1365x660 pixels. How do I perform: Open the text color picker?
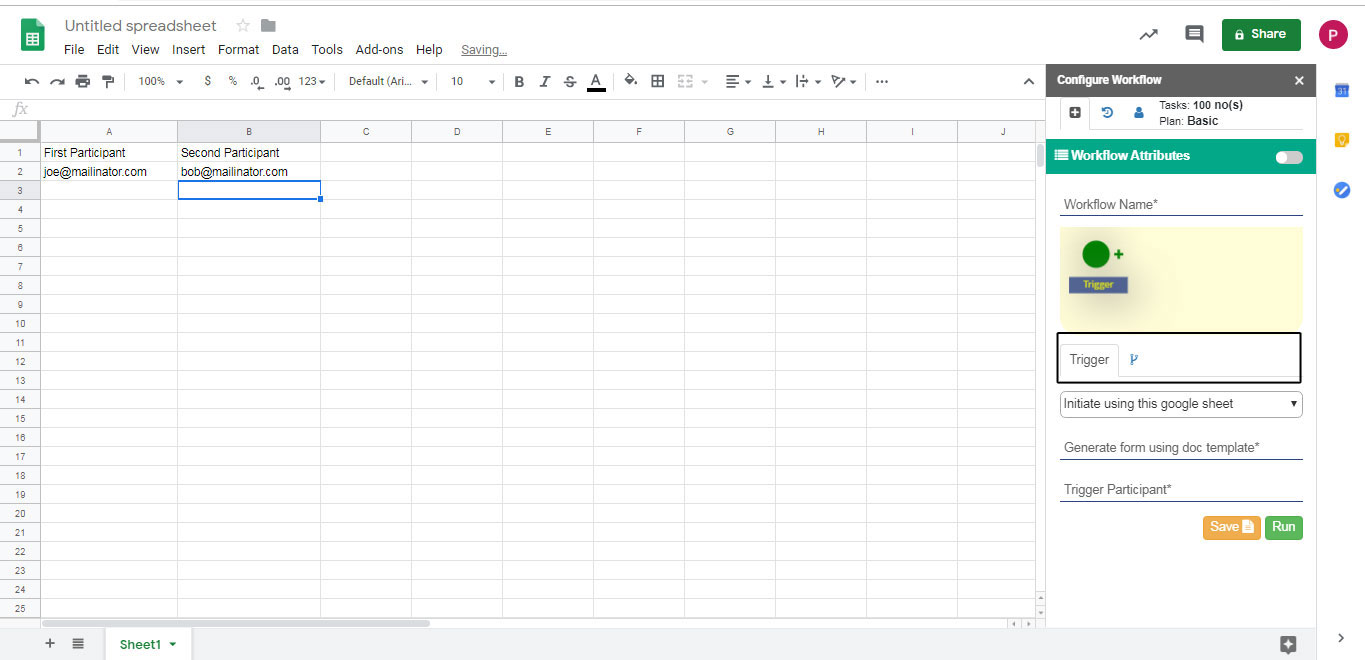[596, 82]
